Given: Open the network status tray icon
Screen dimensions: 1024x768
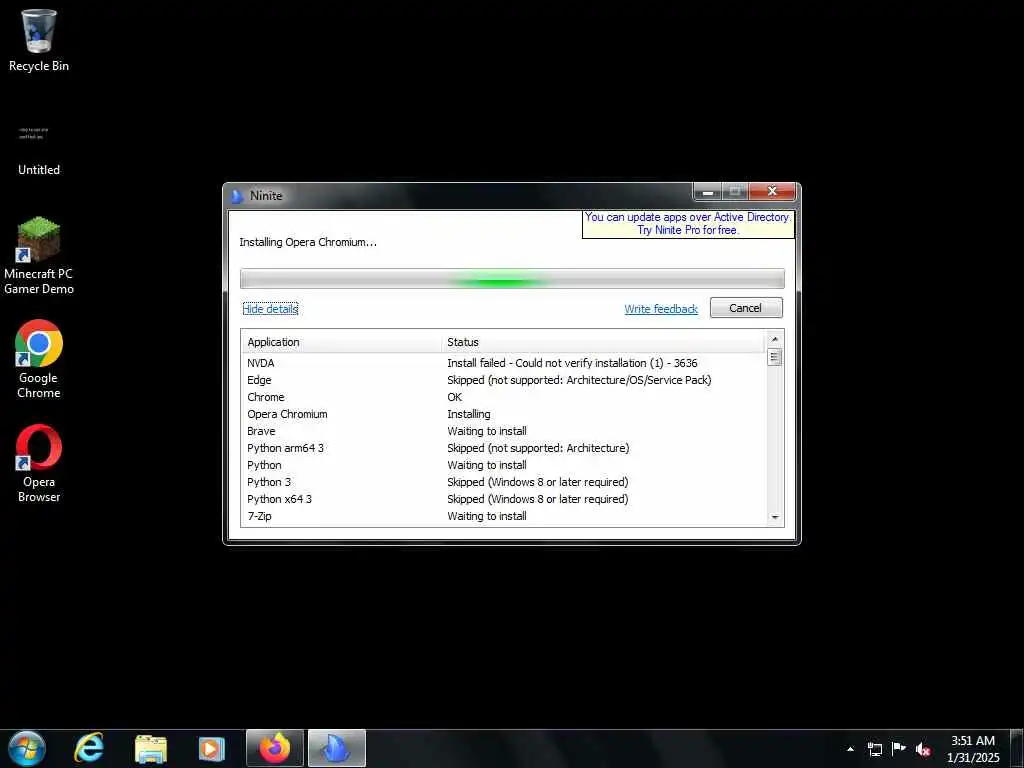Looking at the screenshot, I should click(x=874, y=749).
